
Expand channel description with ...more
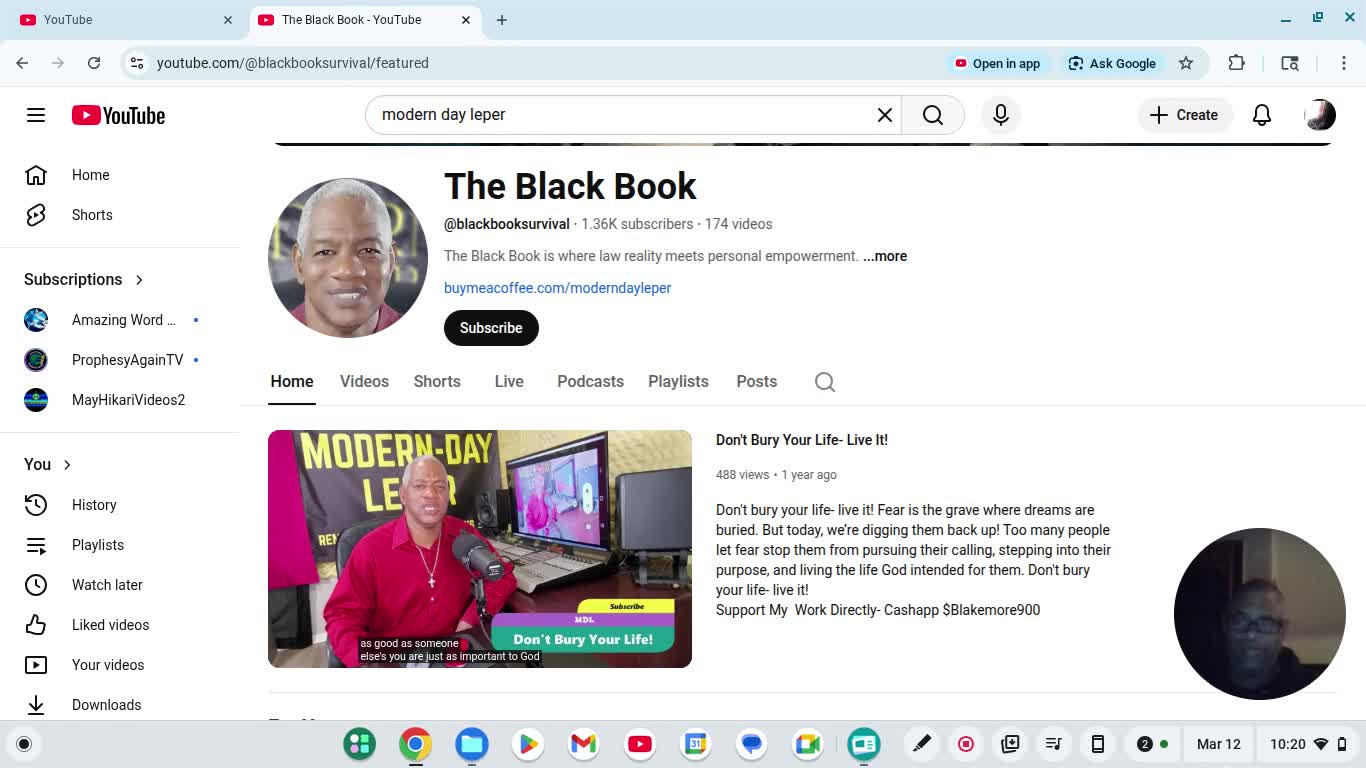click(x=885, y=256)
